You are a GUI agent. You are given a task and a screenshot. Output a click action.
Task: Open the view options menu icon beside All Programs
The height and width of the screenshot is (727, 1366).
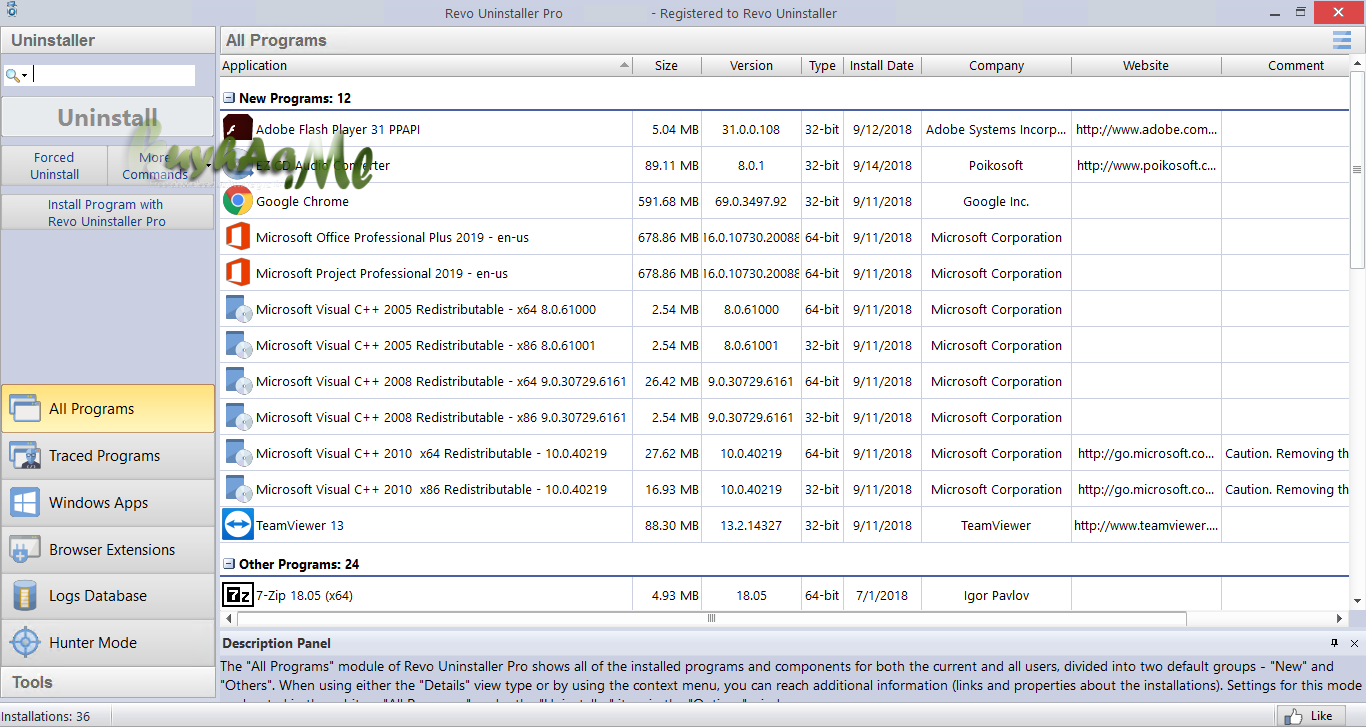pos(1342,40)
